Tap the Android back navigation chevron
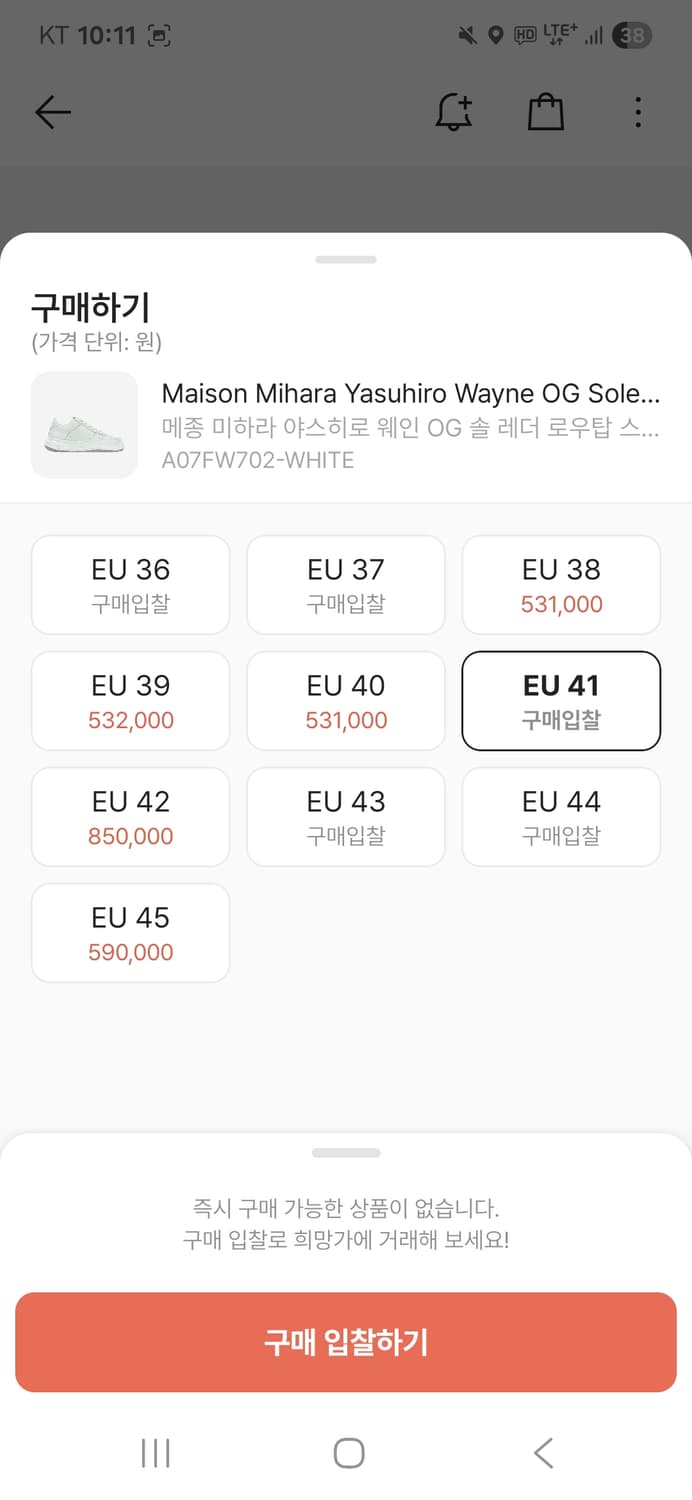Viewport: 692px width, 1500px height. (543, 1453)
